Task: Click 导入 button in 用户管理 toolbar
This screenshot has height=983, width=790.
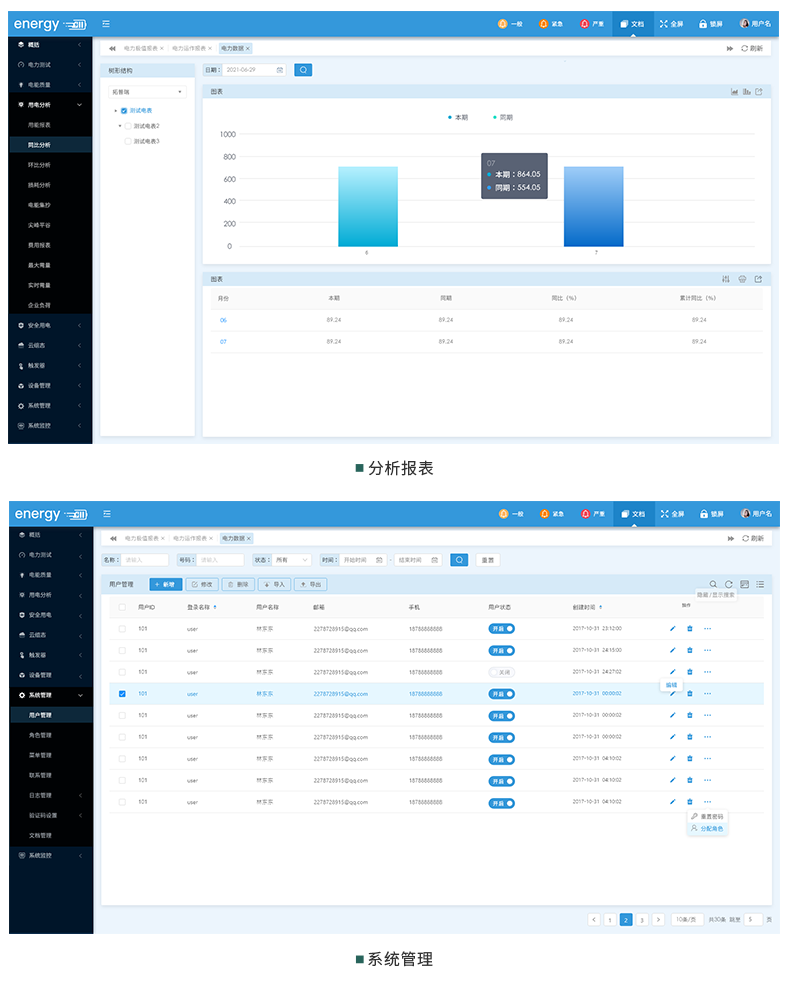Action: pos(275,584)
